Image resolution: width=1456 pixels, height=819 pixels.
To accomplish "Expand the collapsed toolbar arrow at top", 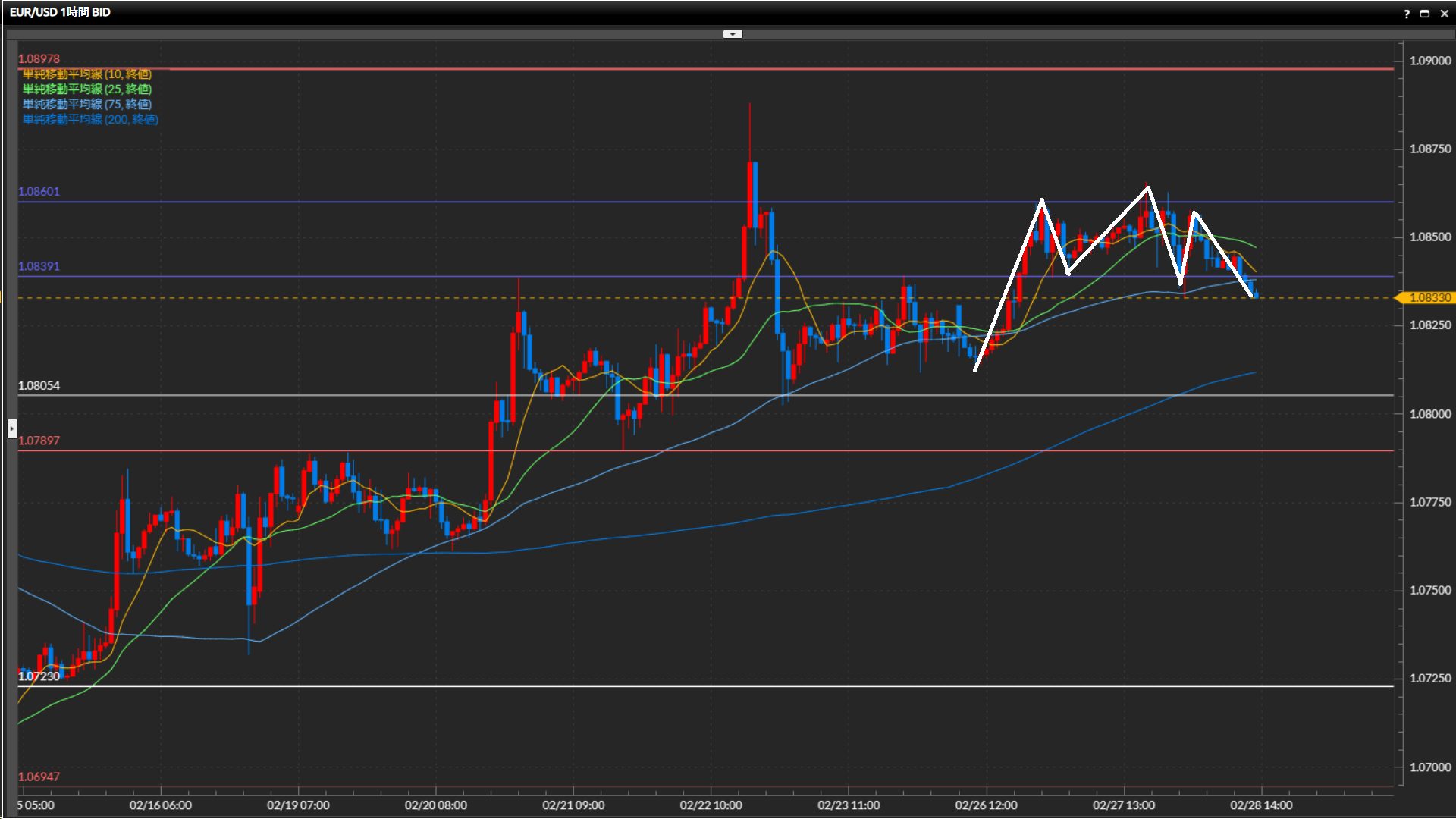I will tap(733, 34).
